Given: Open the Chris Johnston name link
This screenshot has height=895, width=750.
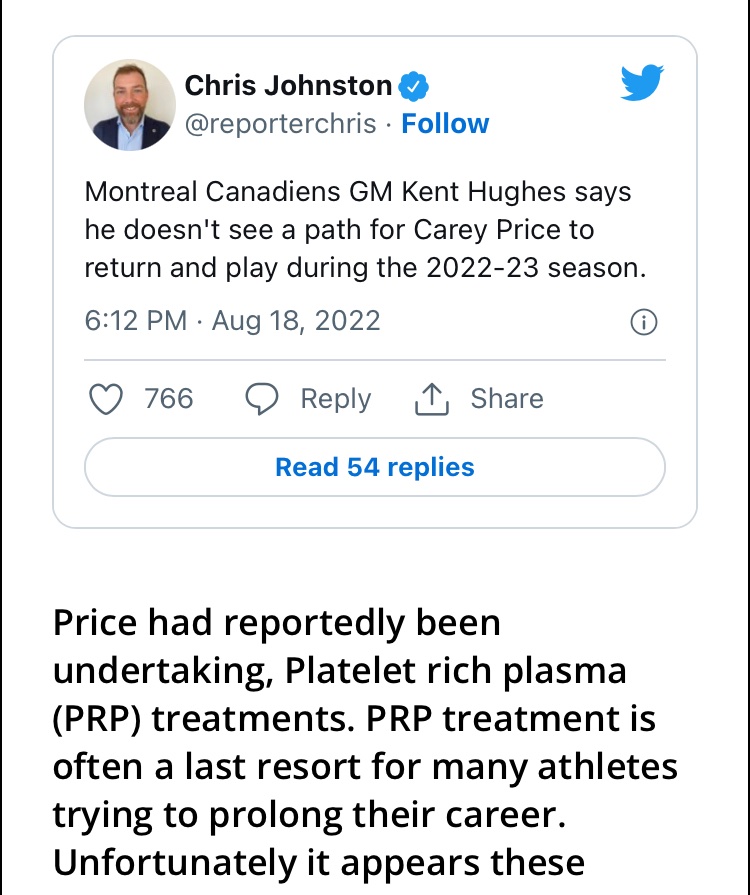Looking at the screenshot, I should [288, 86].
